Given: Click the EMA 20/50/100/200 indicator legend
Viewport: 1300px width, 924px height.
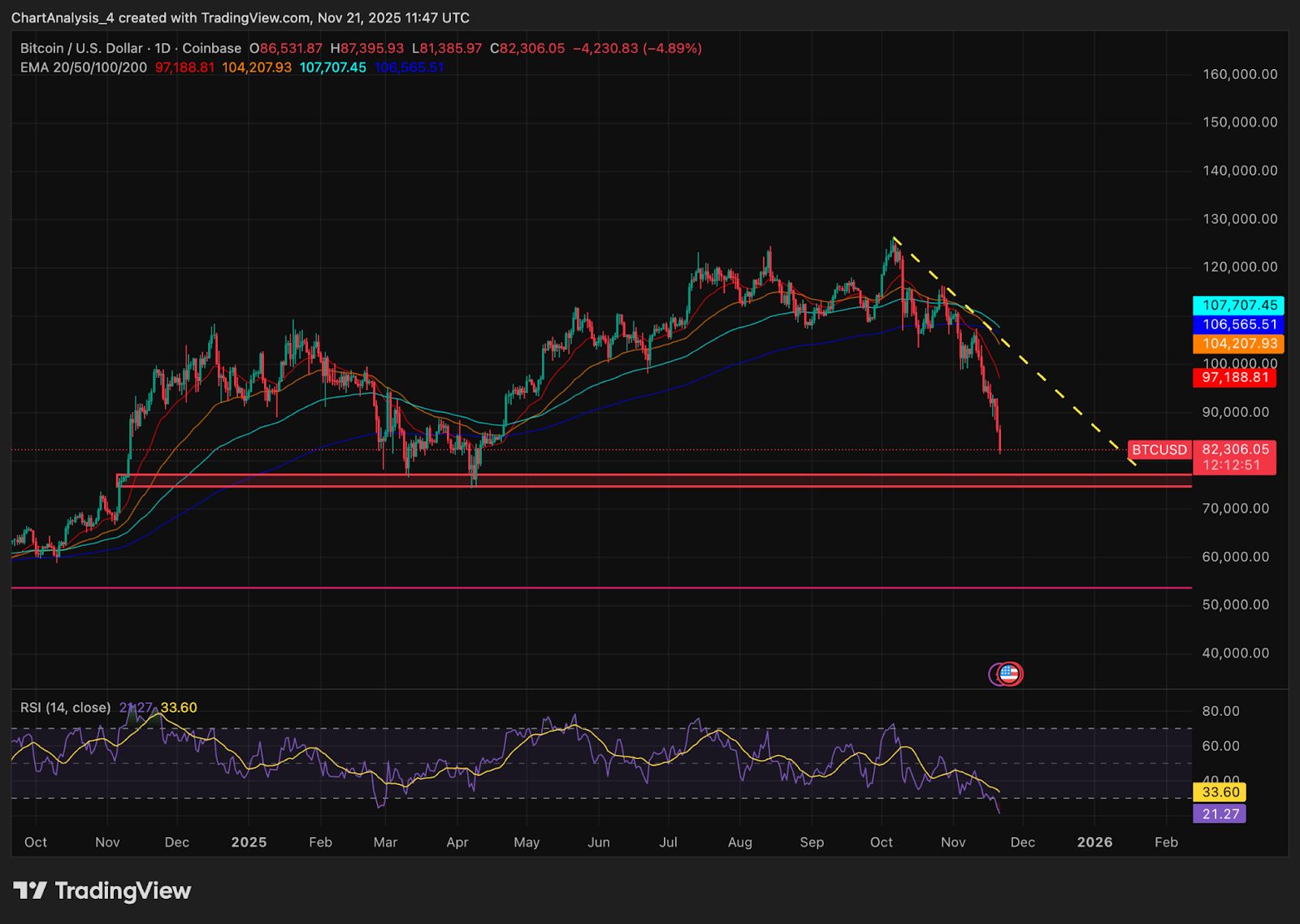Looking at the screenshot, I should coord(84,67).
